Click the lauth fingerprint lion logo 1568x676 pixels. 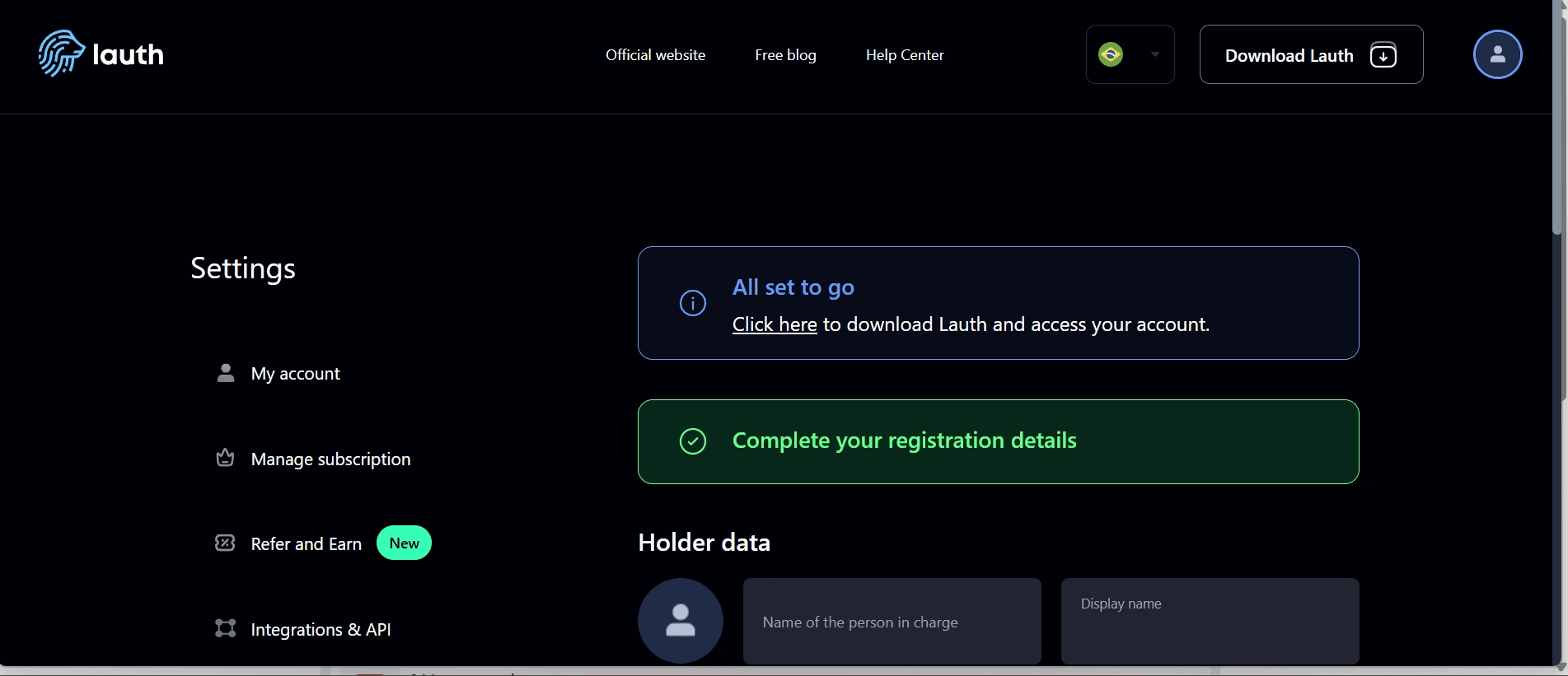coord(62,54)
